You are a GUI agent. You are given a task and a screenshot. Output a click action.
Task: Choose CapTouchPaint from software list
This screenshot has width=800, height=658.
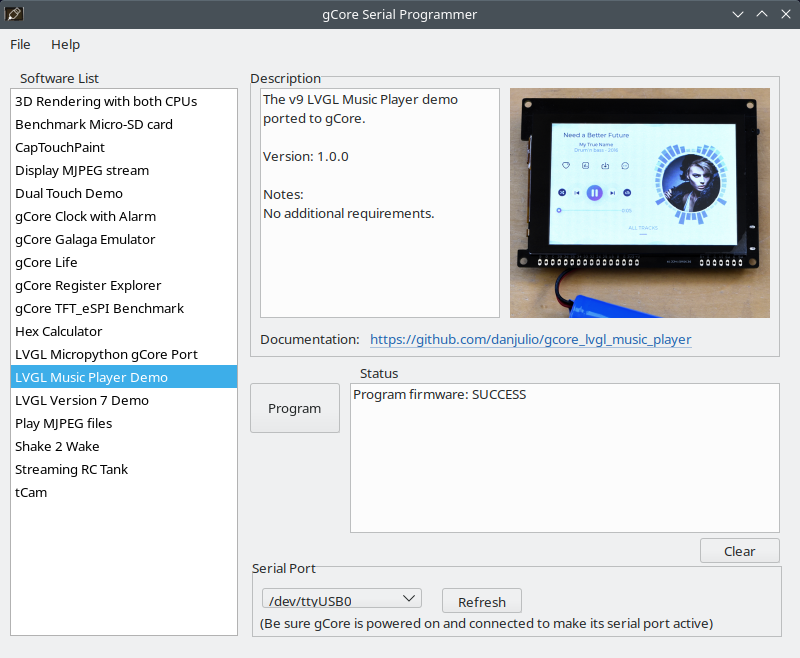(x=60, y=147)
